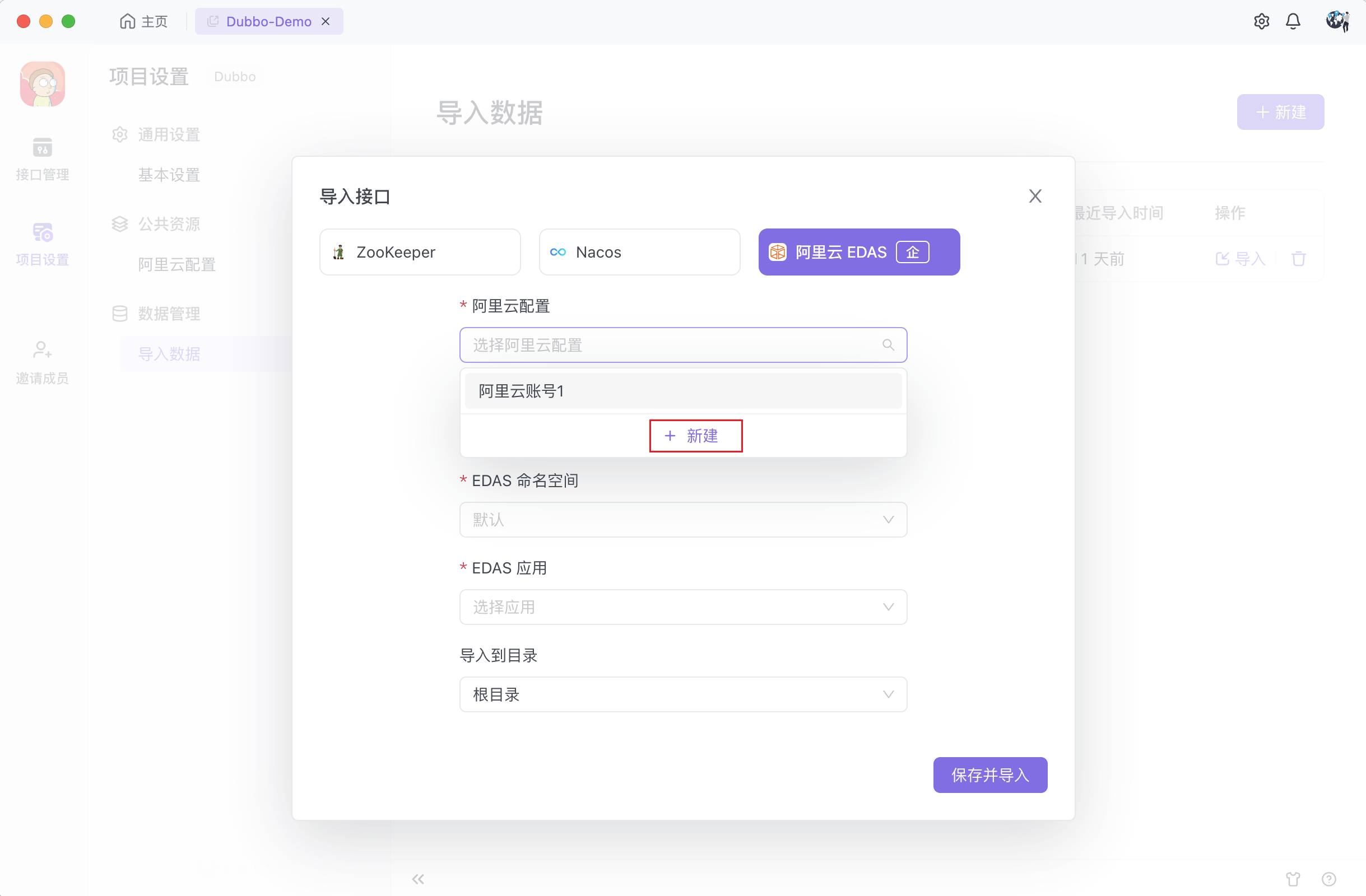This screenshot has height=896, width=1366.
Task: Open the user avatar menu
Action: click(1337, 21)
